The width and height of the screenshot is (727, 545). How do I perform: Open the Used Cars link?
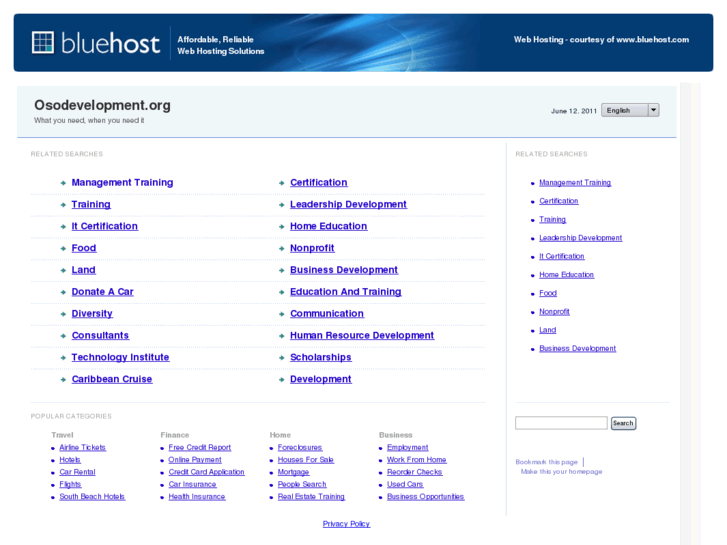coord(405,484)
